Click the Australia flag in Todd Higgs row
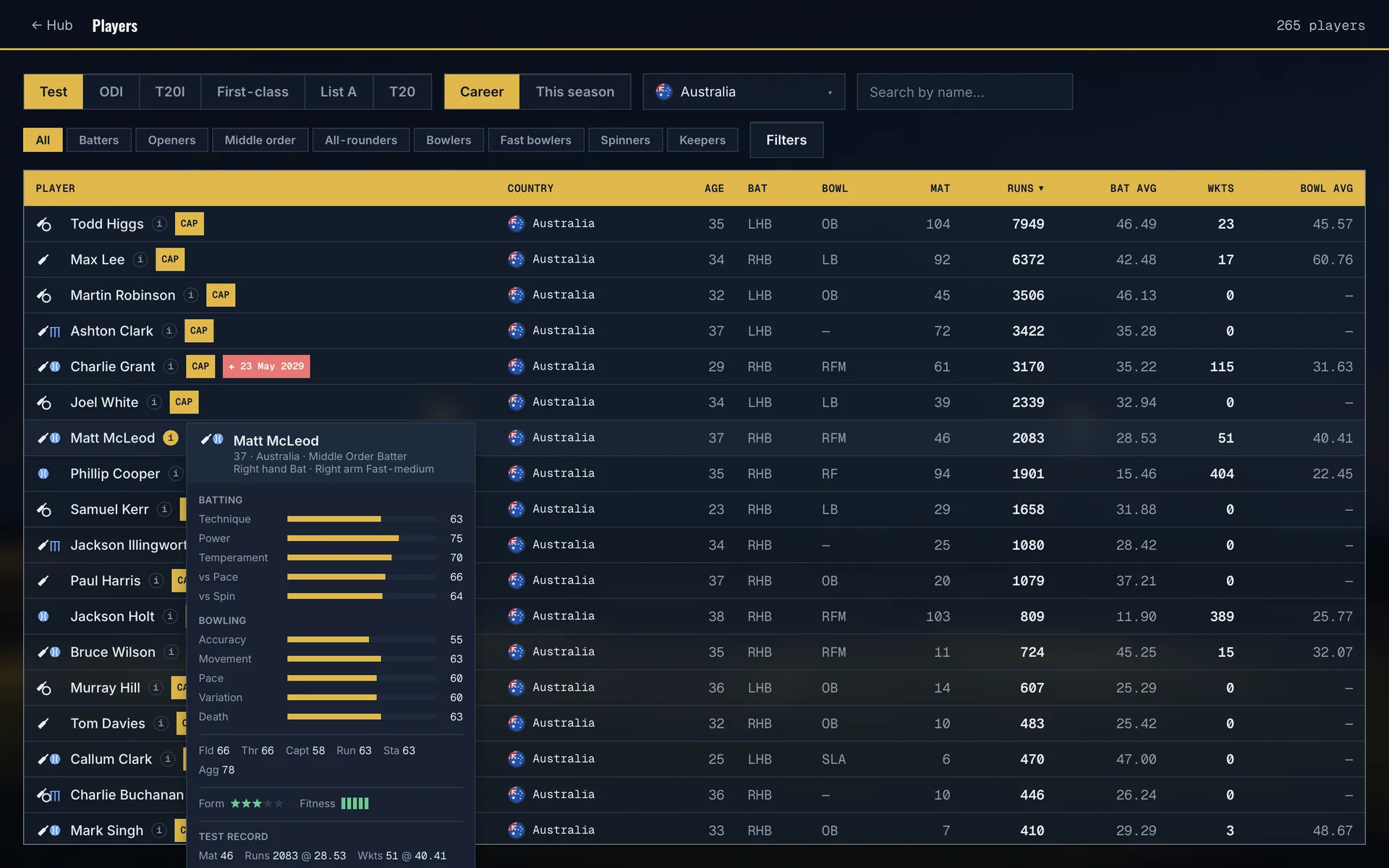The image size is (1389, 868). click(516, 224)
